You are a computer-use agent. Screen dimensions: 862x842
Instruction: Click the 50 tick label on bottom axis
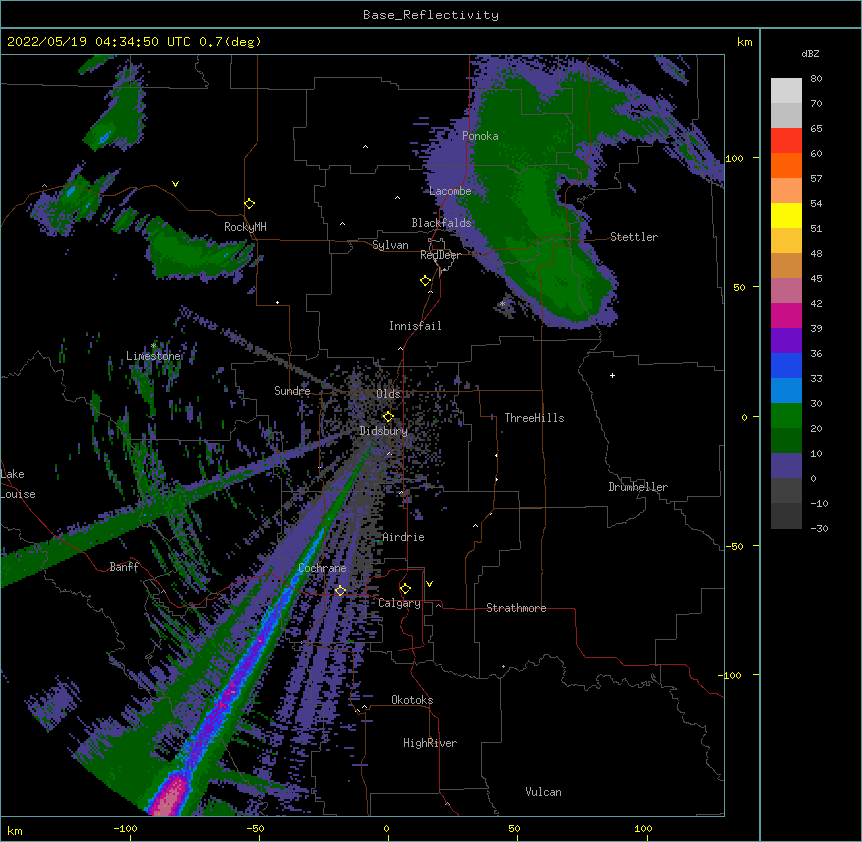(x=514, y=828)
